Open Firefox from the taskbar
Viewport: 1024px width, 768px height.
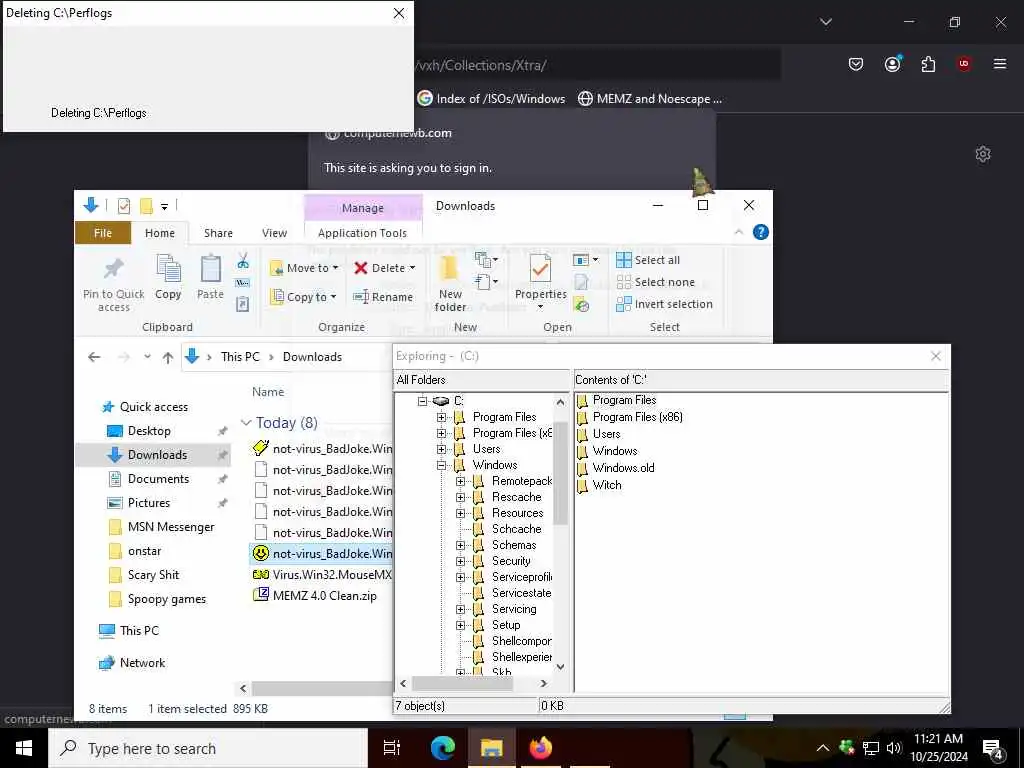coord(540,747)
